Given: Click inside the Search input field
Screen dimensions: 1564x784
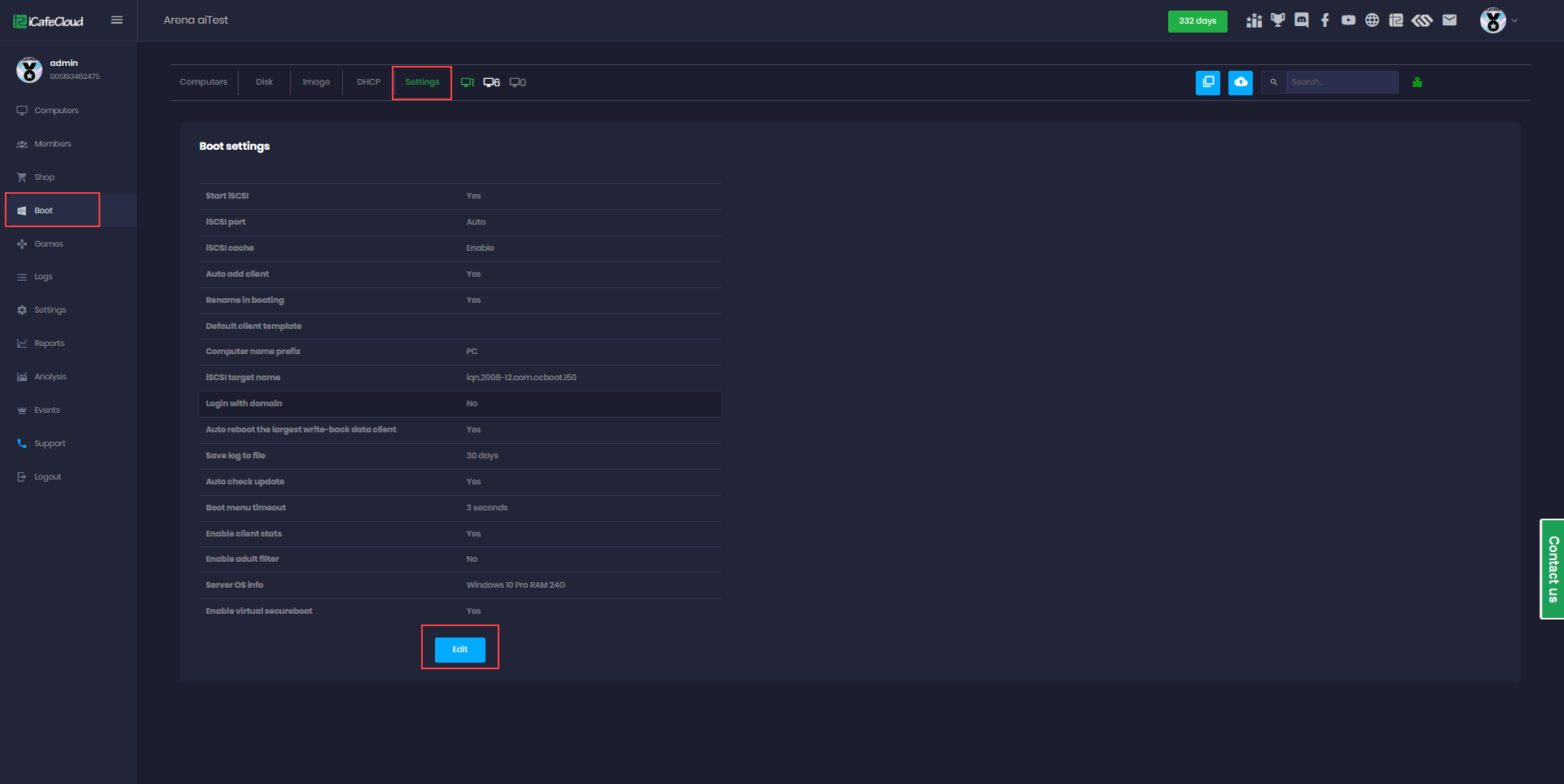Looking at the screenshot, I should coord(1341,81).
